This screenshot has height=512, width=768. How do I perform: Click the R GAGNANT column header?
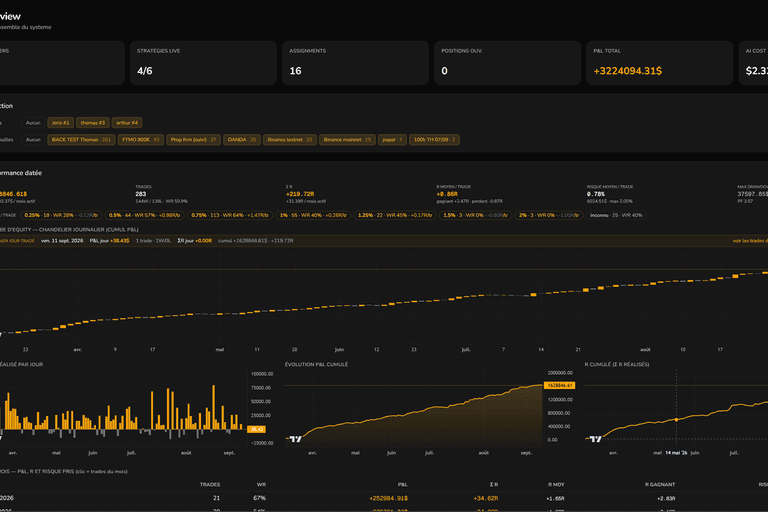coord(660,485)
